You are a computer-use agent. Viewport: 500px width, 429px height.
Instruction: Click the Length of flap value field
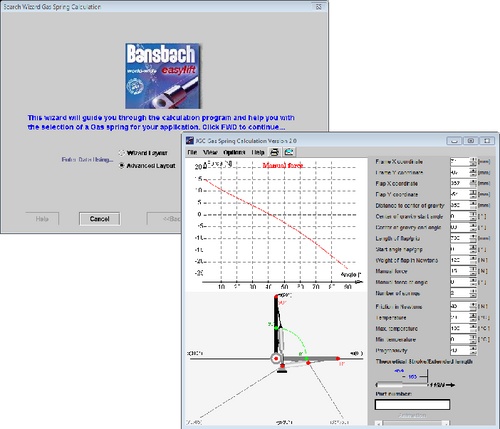pyautogui.click(x=460, y=238)
